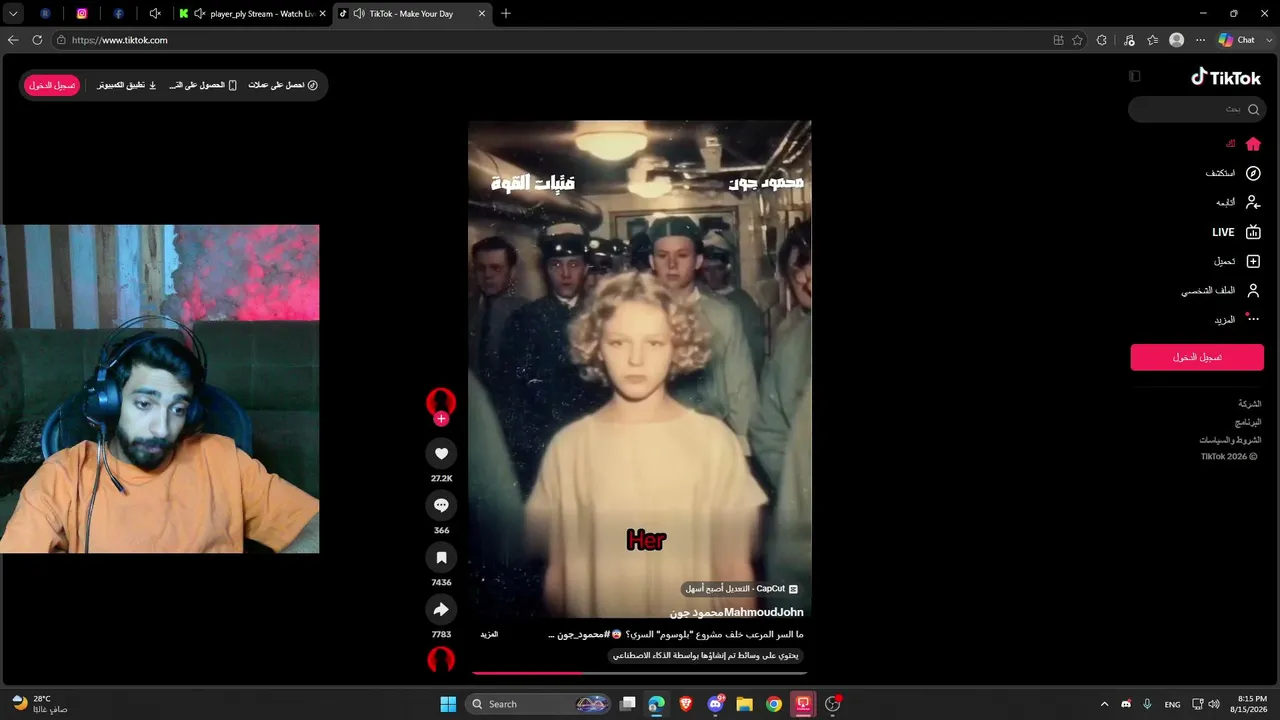The height and width of the screenshot is (720, 1280).
Task: Open the MahmoudJohn creator name link
Action: (x=737, y=612)
